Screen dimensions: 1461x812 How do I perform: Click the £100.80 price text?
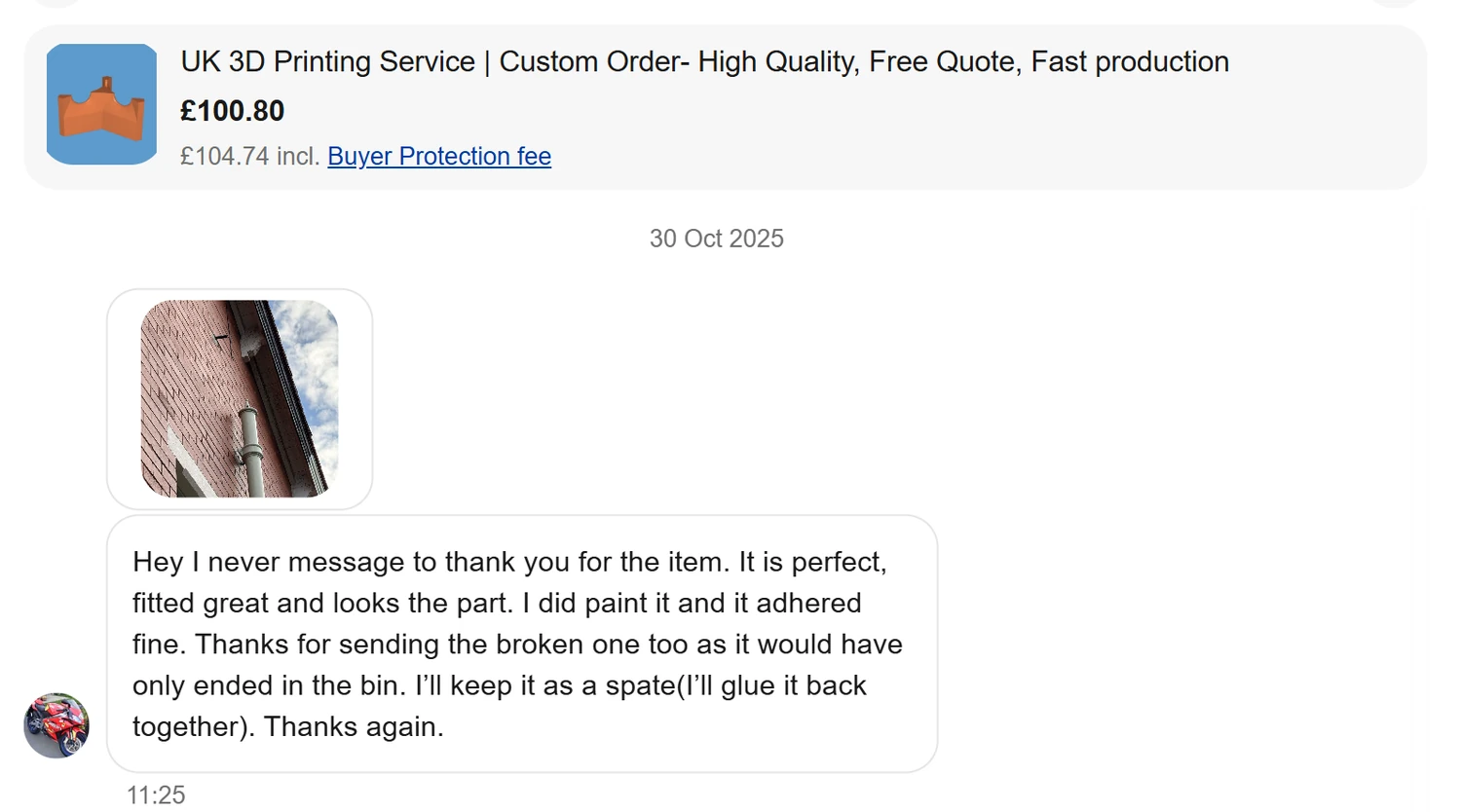pos(232,111)
